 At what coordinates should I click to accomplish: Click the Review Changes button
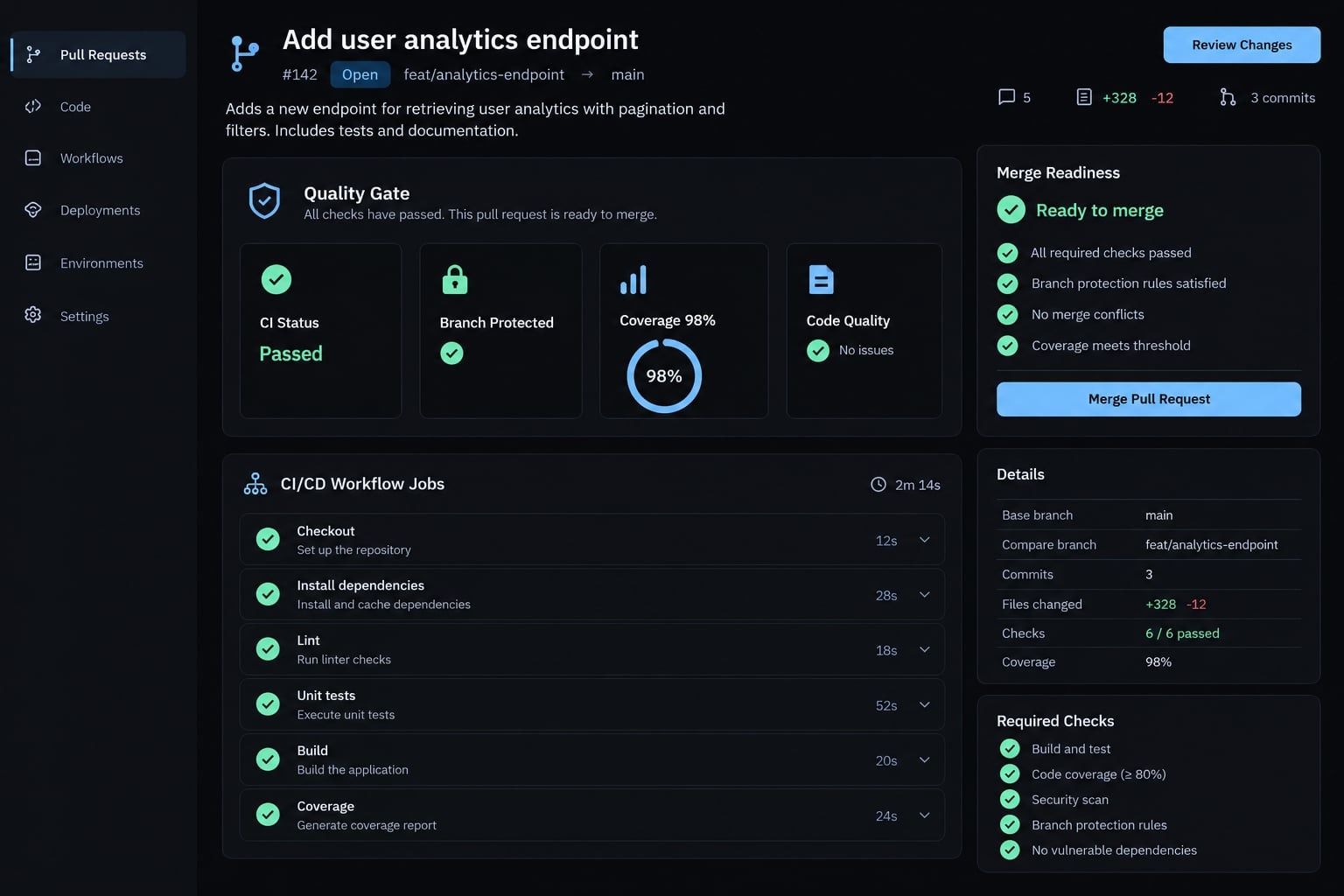coord(1242,45)
